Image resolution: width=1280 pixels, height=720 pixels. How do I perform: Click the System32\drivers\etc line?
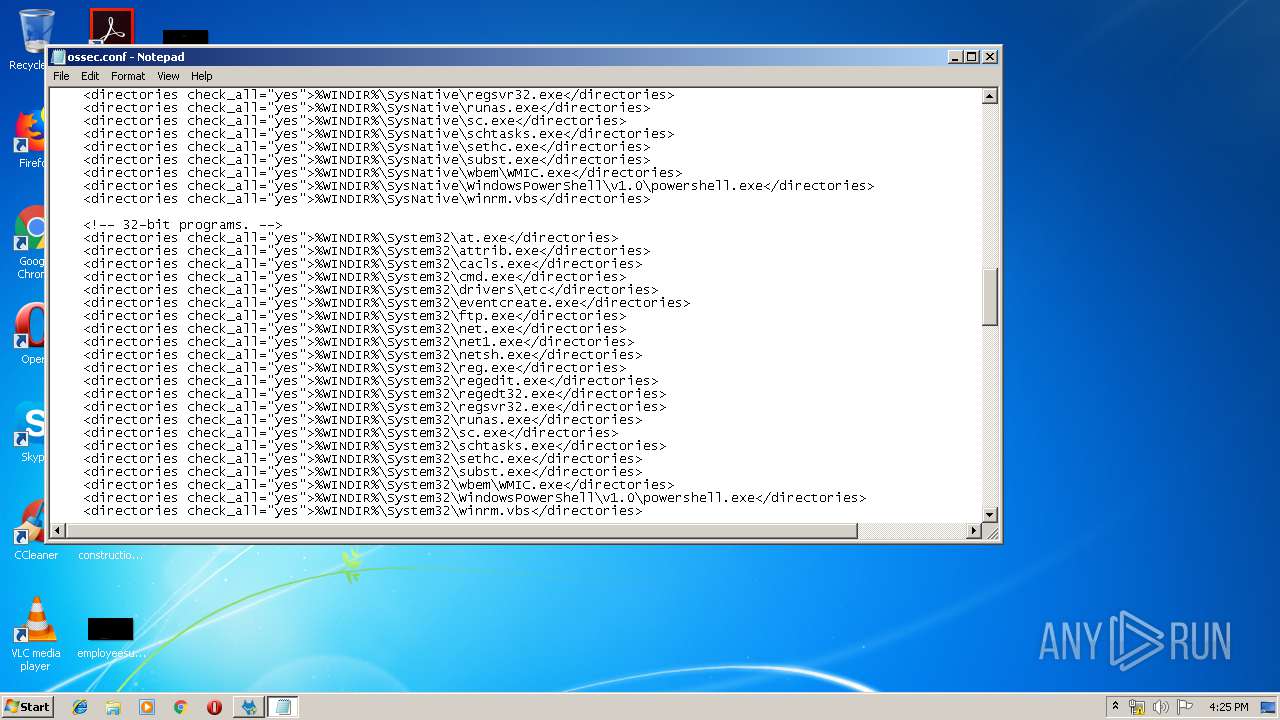[x=371, y=290]
